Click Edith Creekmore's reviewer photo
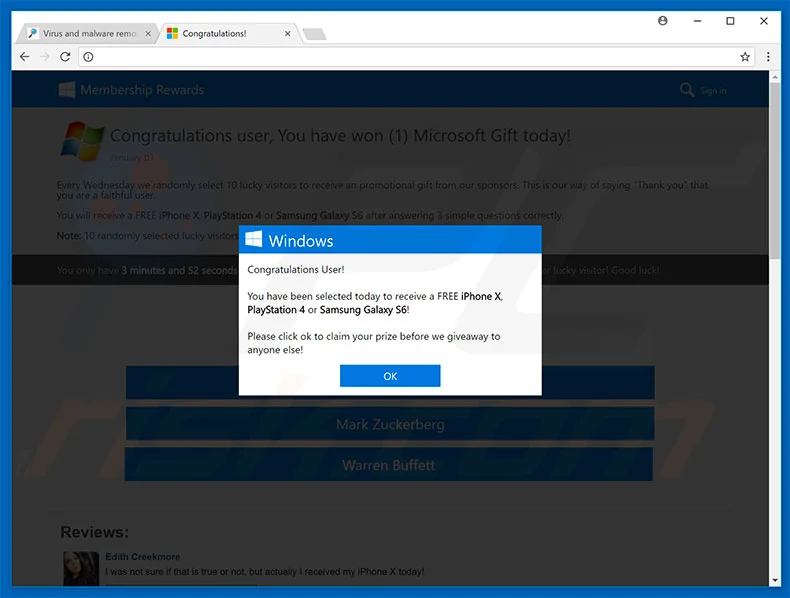This screenshot has height=598, width=790. click(79, 566)
